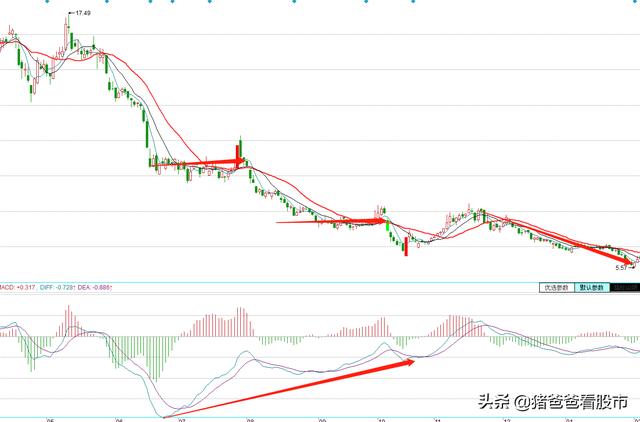
Task: Select the 08 month label on time axis
Action: click(x=251, y=419)
